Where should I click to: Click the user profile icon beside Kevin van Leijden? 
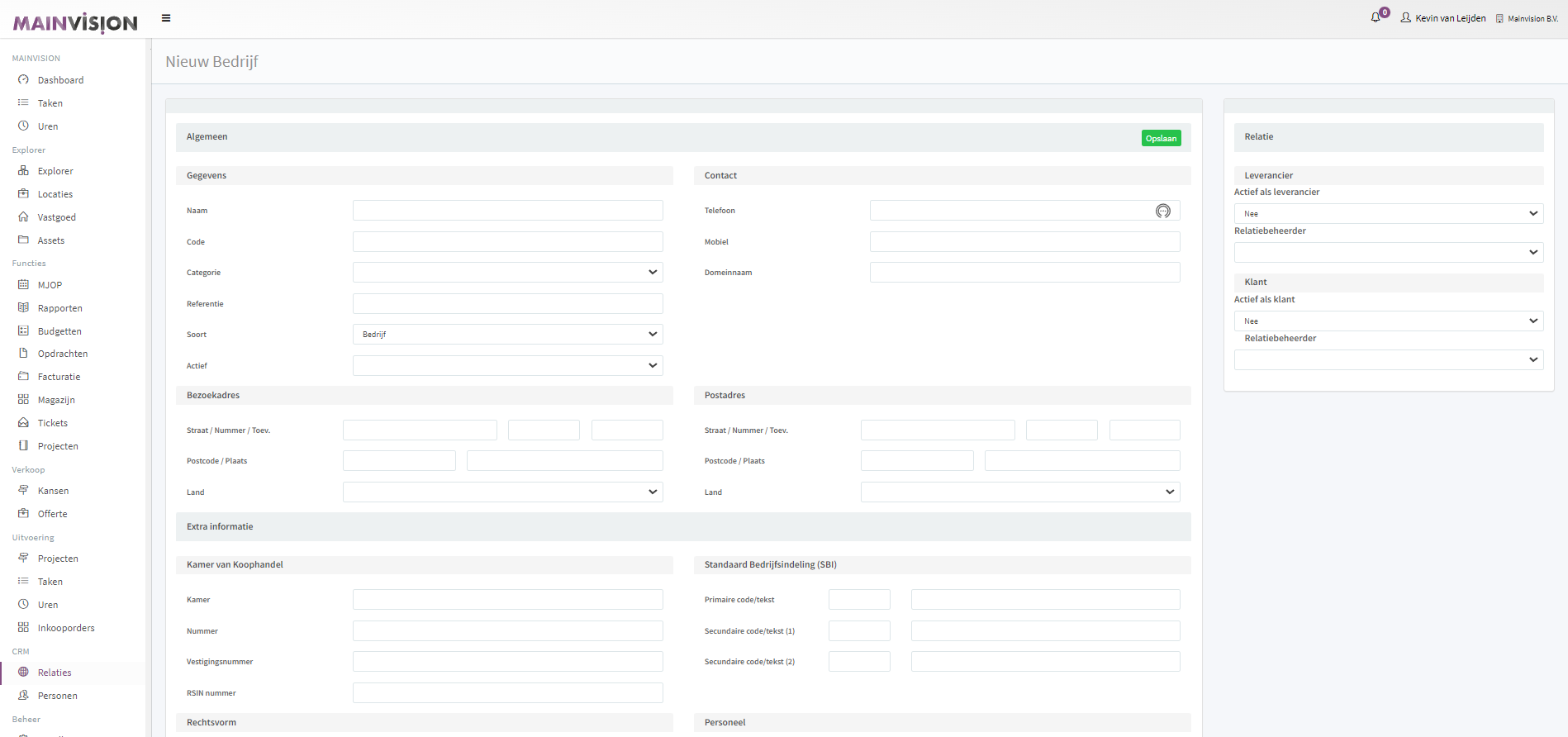tap(1405, 17)
